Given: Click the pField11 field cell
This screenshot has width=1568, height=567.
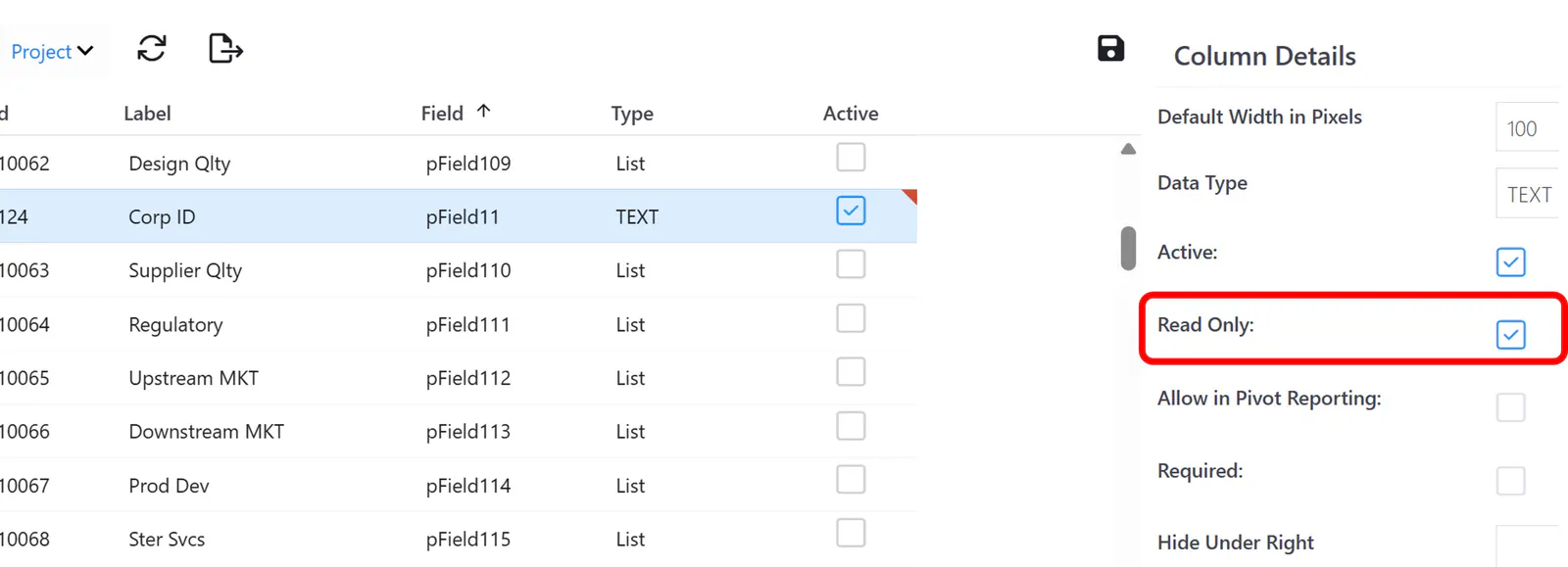Looking at the screenshot, I should click(x=463, y=217).
